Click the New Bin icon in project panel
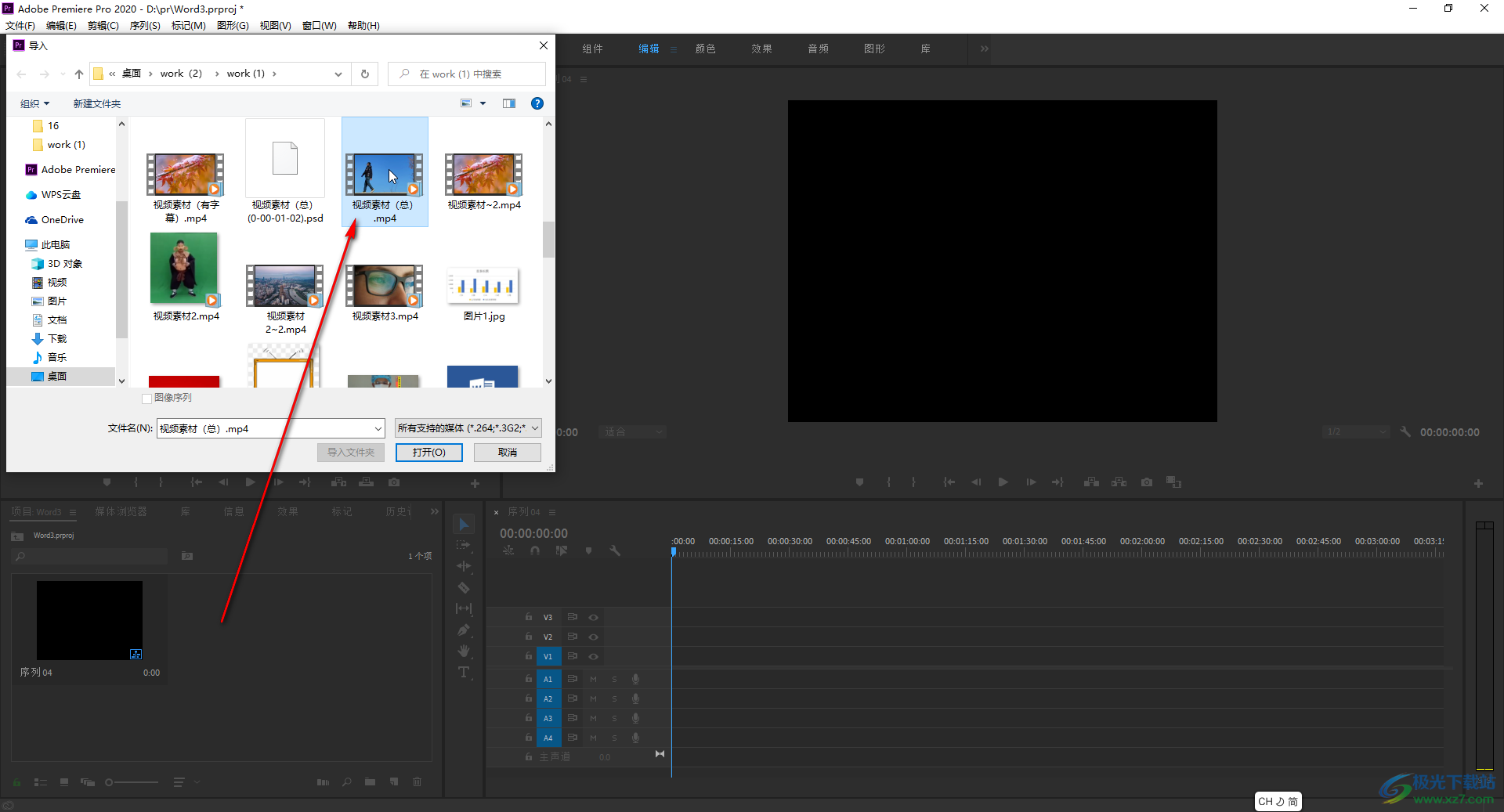Viewport: 1504px width, 812px height. pos(370,781)
